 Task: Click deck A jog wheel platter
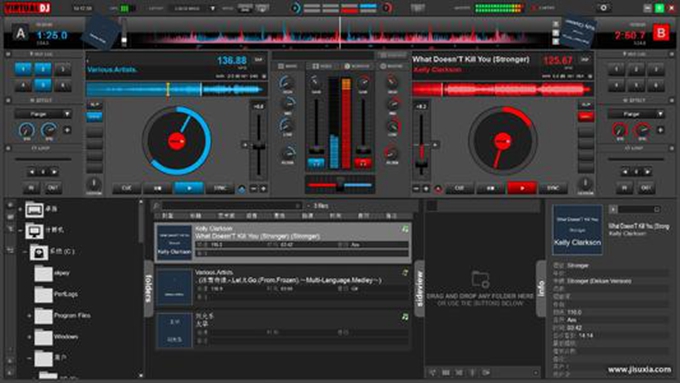[176, 141]
